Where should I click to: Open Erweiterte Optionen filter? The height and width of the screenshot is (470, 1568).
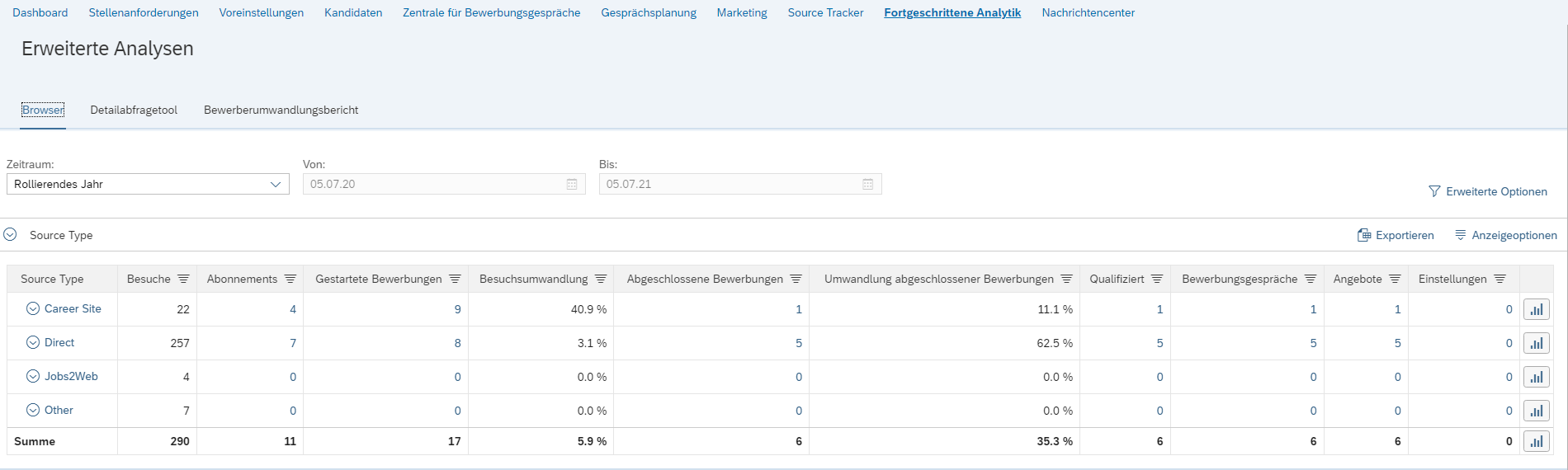click(1488, 191)
